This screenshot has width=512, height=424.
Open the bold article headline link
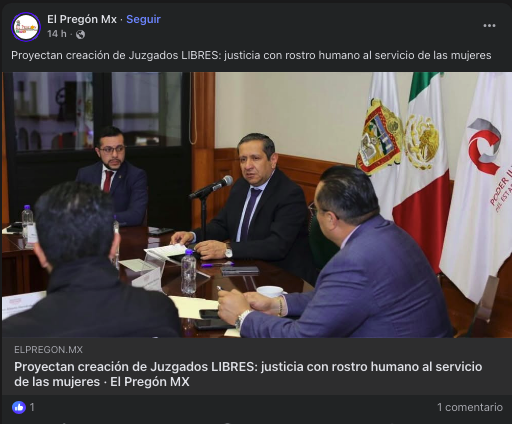(x=248, y=374)
